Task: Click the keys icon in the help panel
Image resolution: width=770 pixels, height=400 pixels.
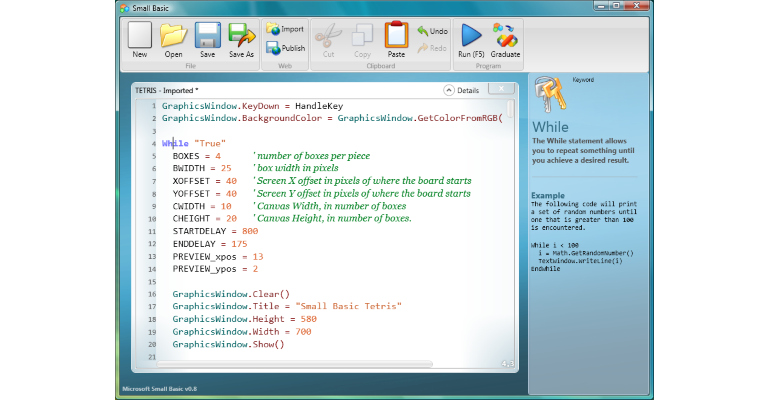Action: click(x=550, y=94)
